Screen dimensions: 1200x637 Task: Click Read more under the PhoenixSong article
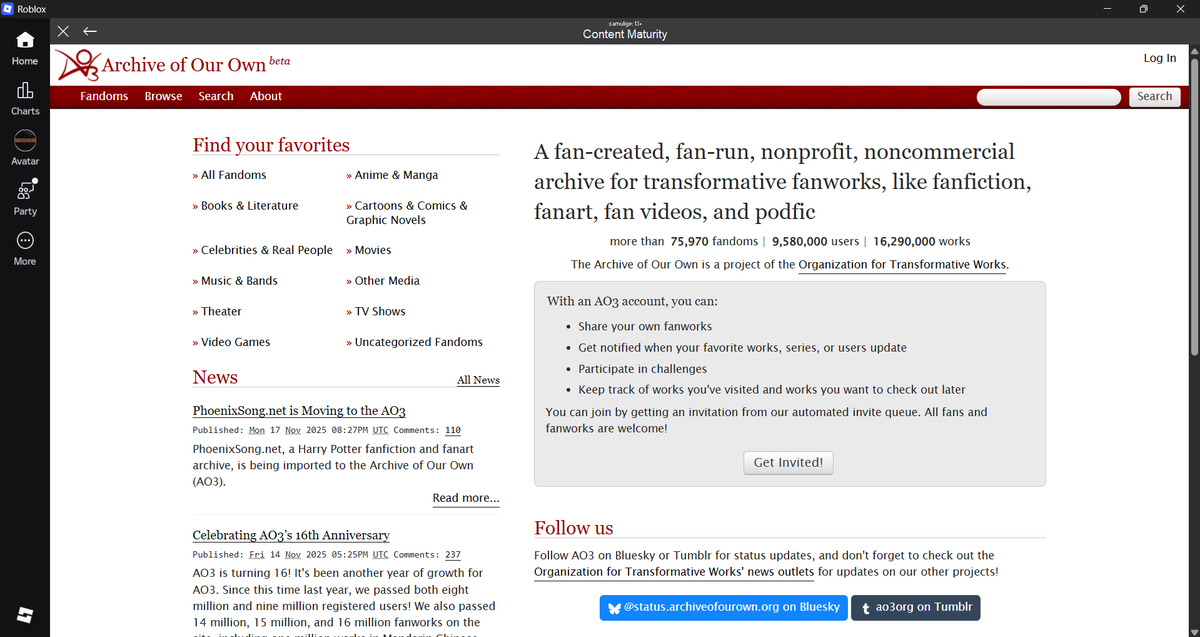[466, 498]
